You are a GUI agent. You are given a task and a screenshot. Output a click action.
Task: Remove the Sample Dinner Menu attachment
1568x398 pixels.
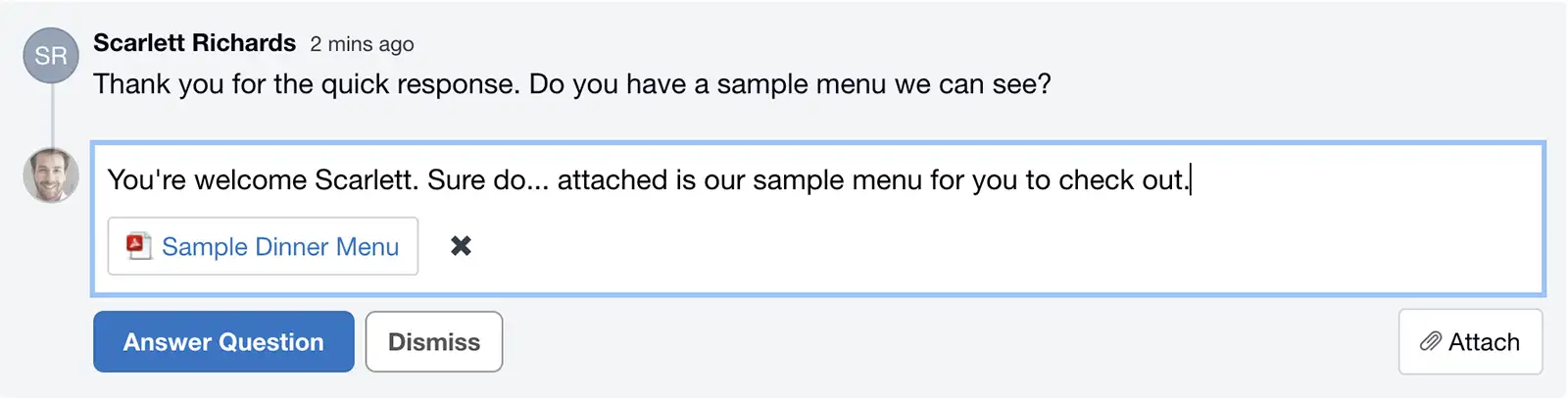461,246
